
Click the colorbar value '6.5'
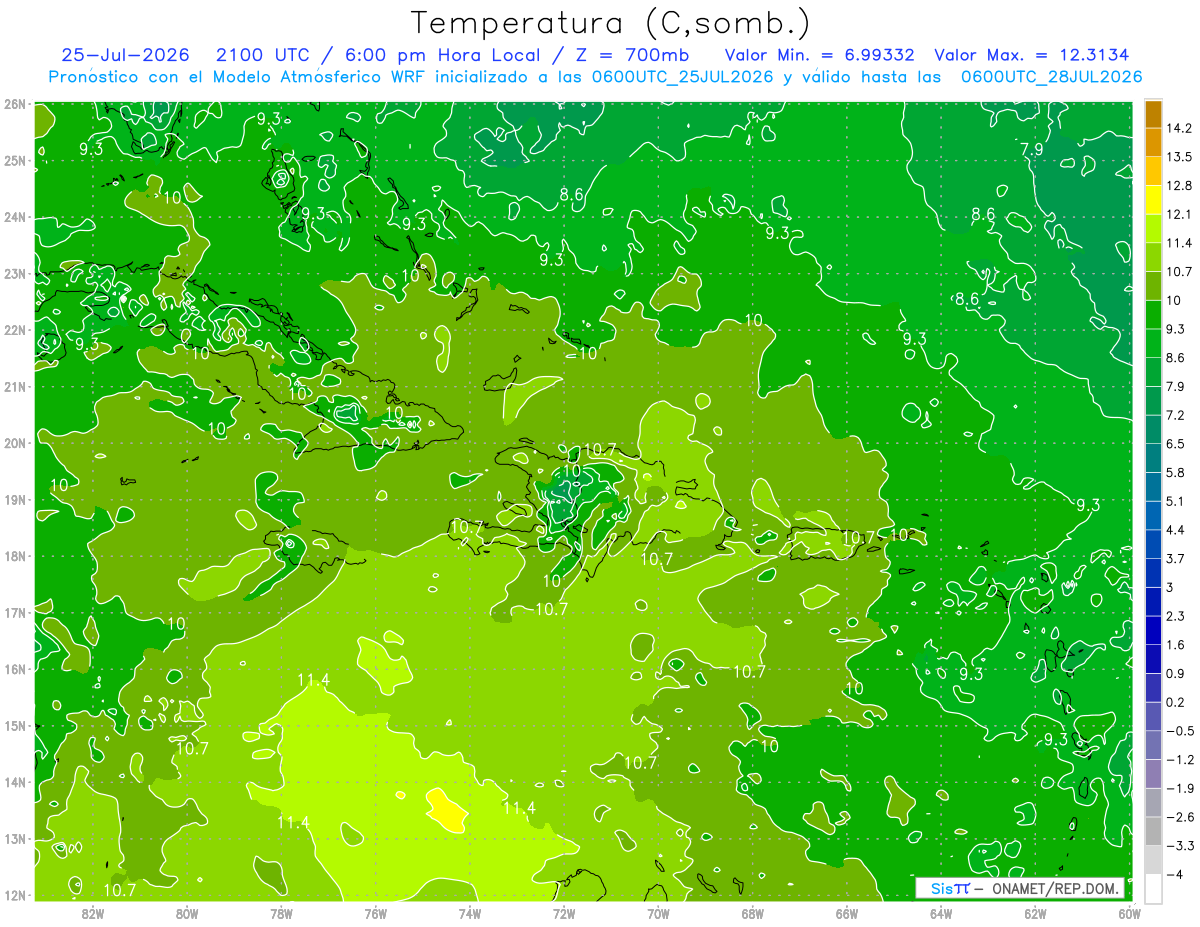(x=1176, y=443)
